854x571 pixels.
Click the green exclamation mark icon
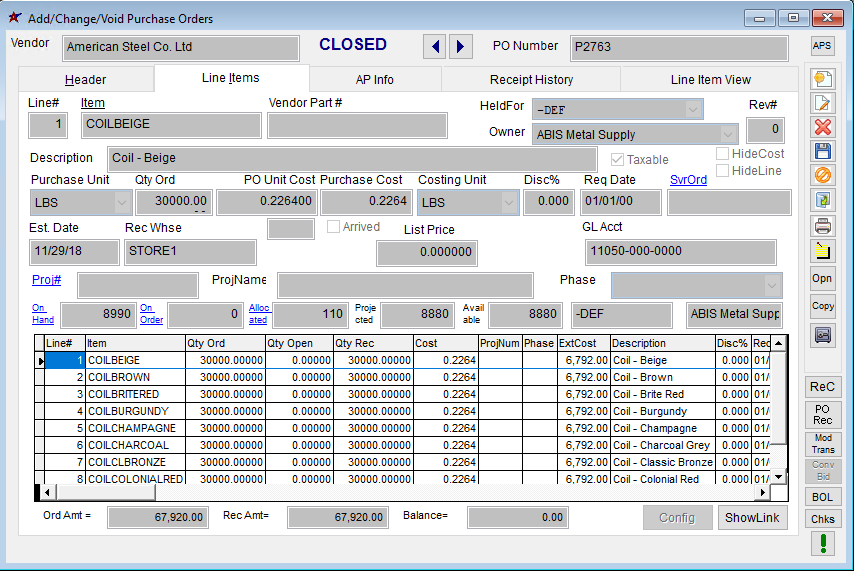tap(822, 543)
